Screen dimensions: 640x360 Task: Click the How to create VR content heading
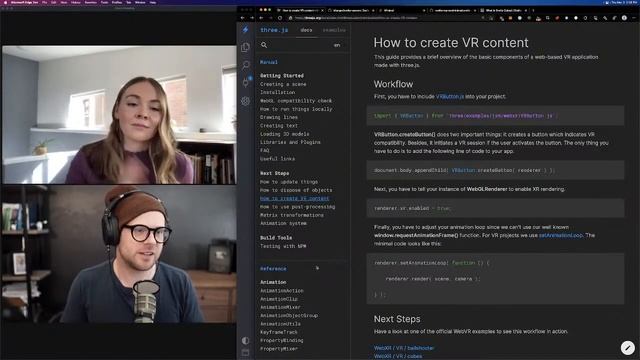click(x=451, y=42)
